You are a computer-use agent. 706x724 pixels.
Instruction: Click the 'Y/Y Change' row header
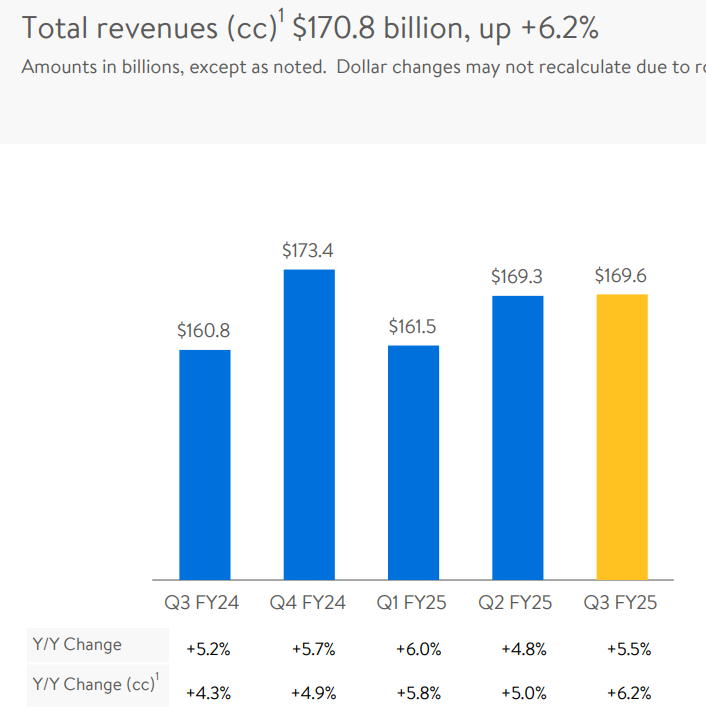tap(98, 645)
